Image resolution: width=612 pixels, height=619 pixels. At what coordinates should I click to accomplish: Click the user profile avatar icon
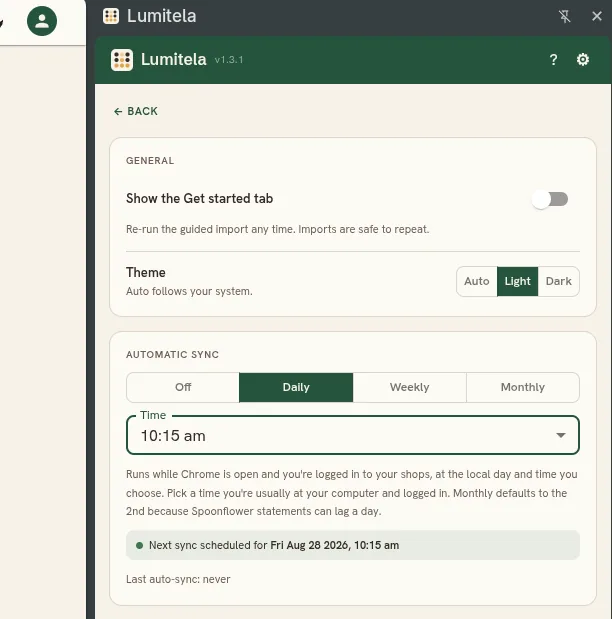[x=42, y=21]
